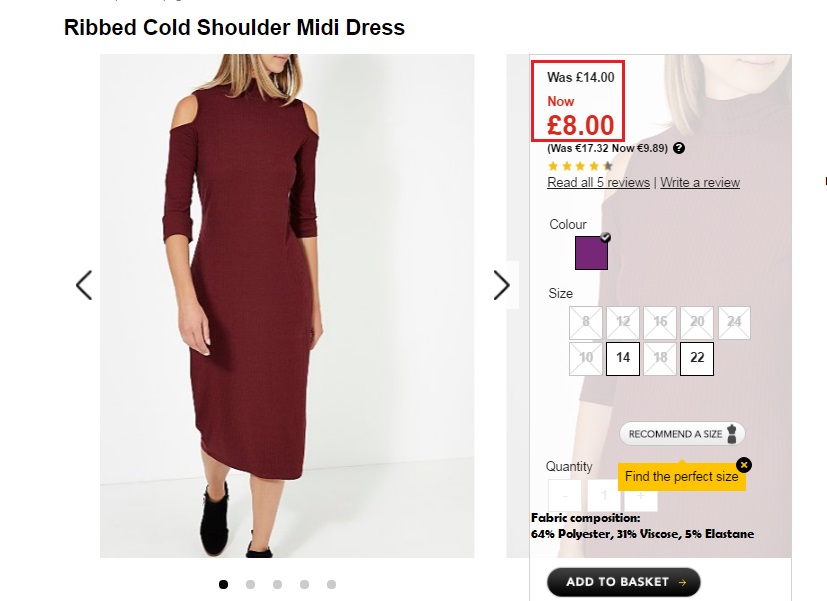Click 'Write a review' link

700,183
